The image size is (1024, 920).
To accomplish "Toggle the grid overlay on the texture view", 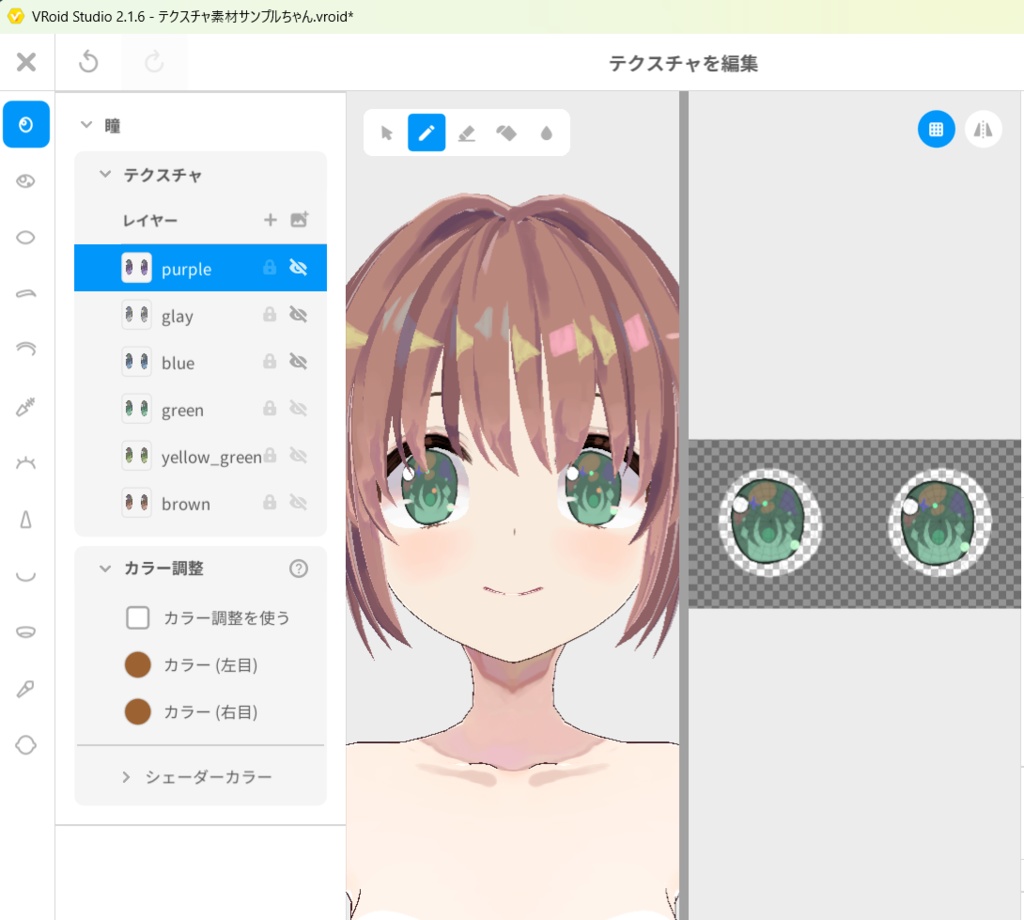I will (x=936, y=129).
